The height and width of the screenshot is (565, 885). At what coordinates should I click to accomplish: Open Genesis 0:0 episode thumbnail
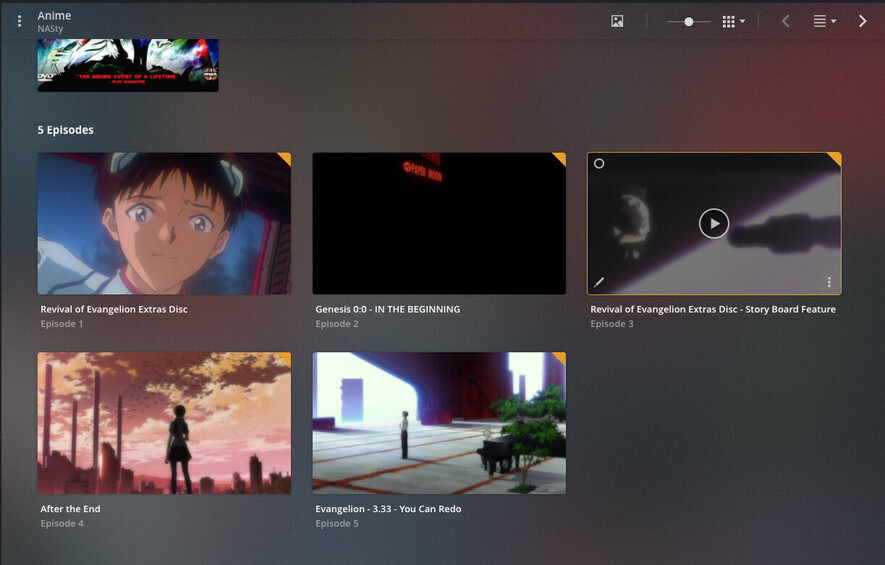(439, 224)
